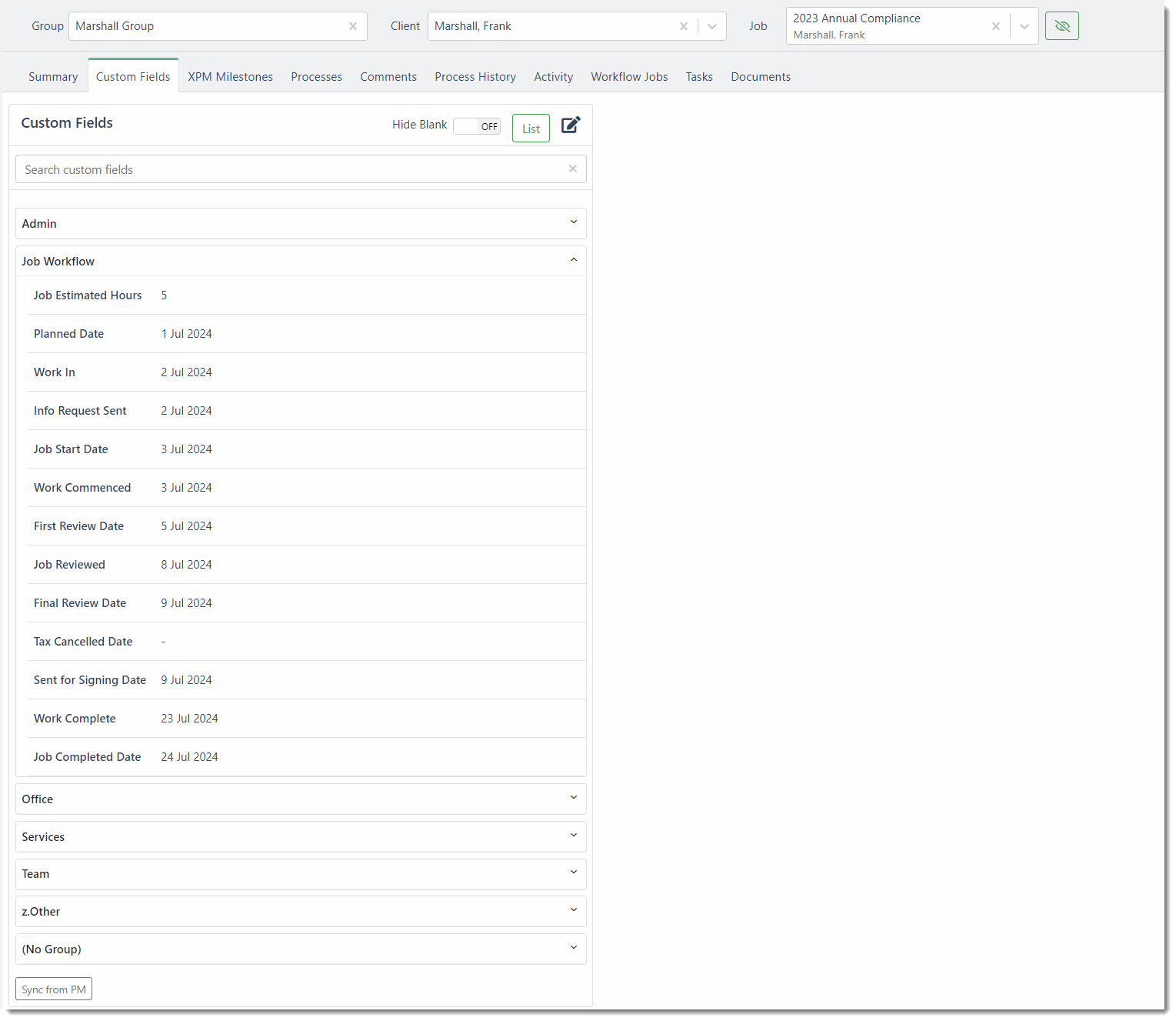Open the Client dropdown arrow
The height and width of the screenshot is (1021, 1176).
[x=712, y=26]
